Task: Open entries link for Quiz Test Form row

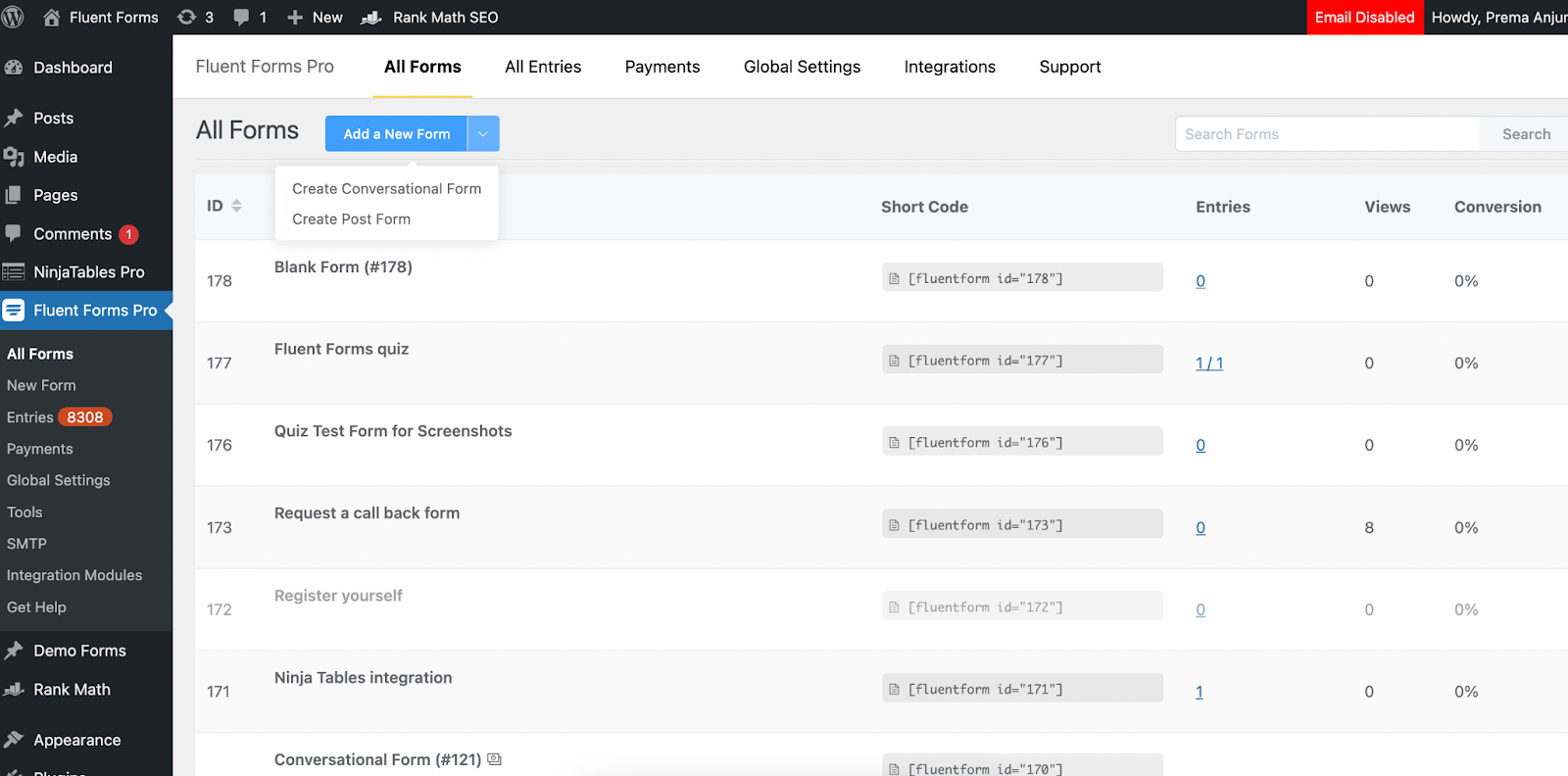Action: (1200, 446)
